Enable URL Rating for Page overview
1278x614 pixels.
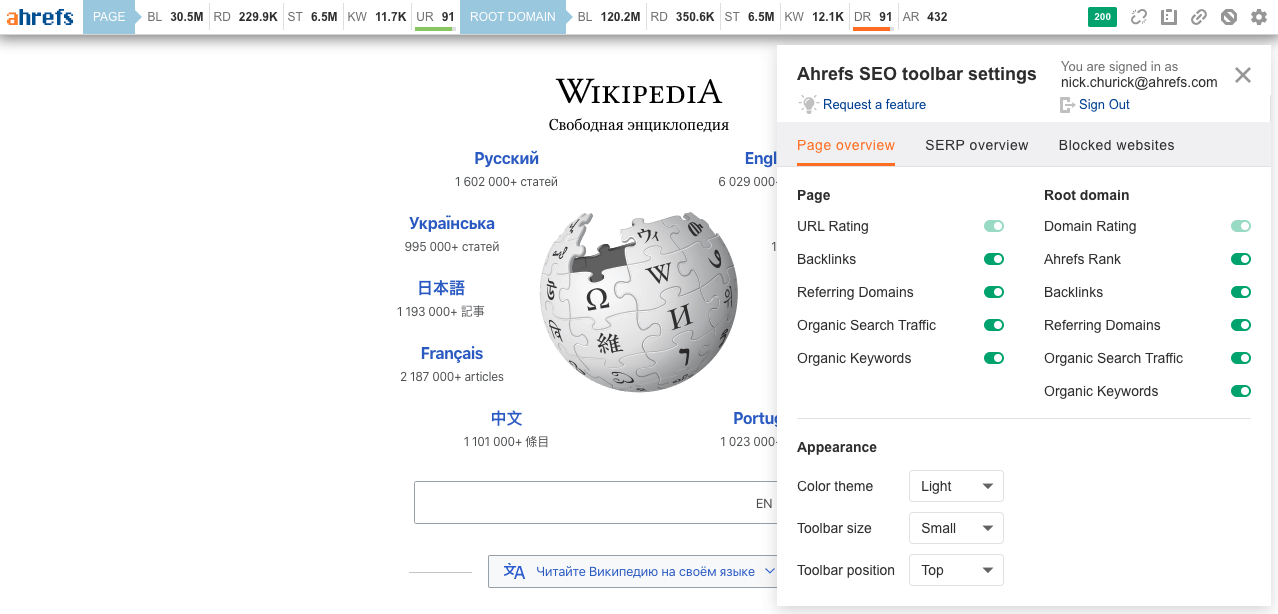click(993, 226)
